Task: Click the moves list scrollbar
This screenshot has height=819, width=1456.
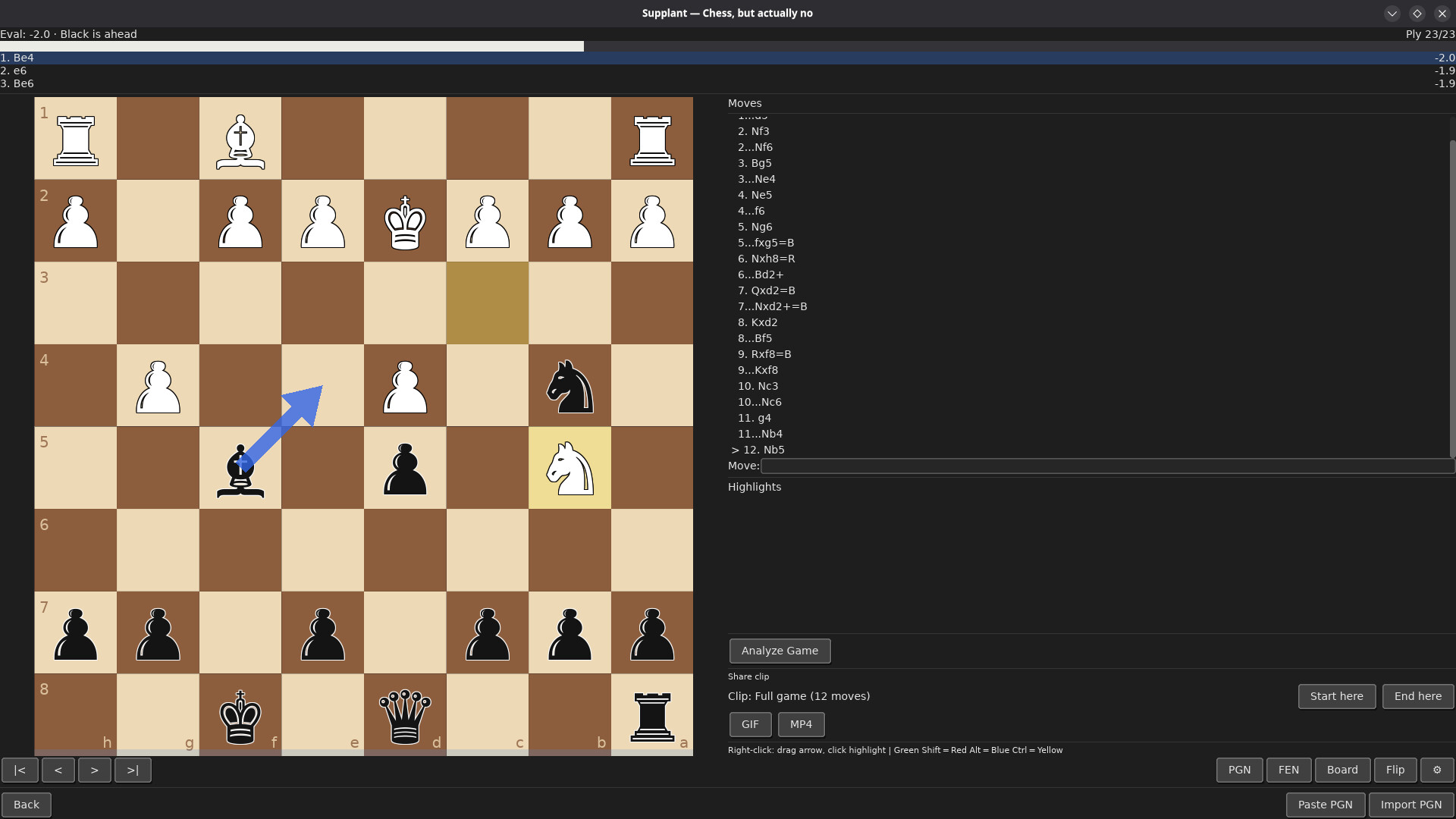Action: [1452, 298]
